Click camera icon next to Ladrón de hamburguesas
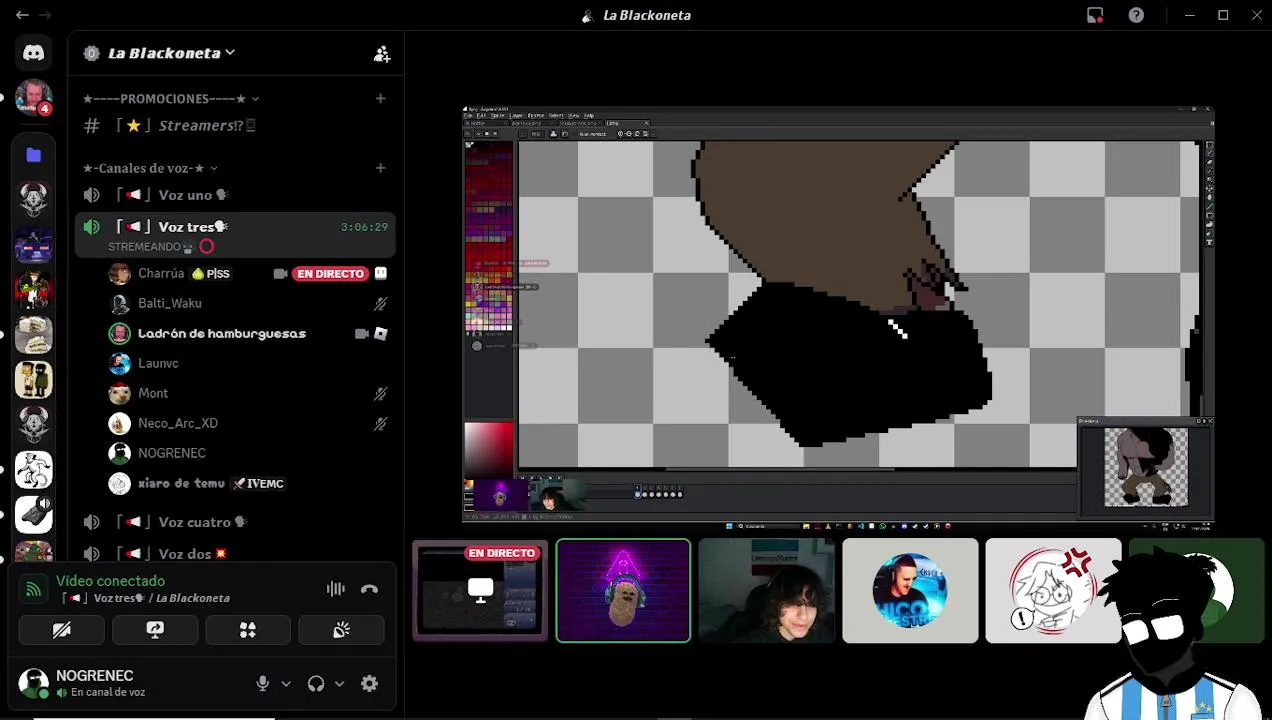The width and height of the screenshot is (1272, 720). (361, 333)
